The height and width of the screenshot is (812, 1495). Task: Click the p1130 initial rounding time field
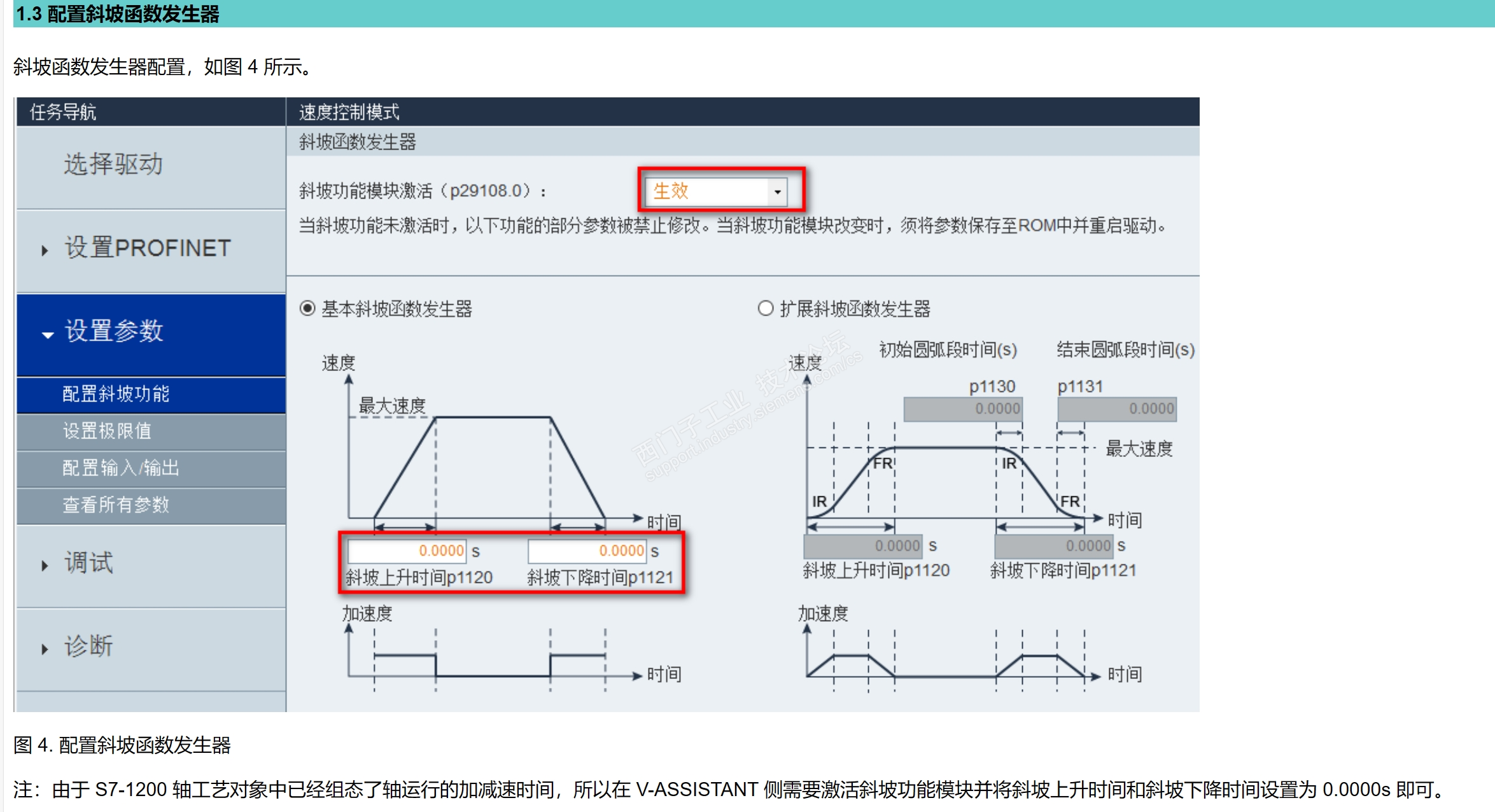[x=962, y=409]
